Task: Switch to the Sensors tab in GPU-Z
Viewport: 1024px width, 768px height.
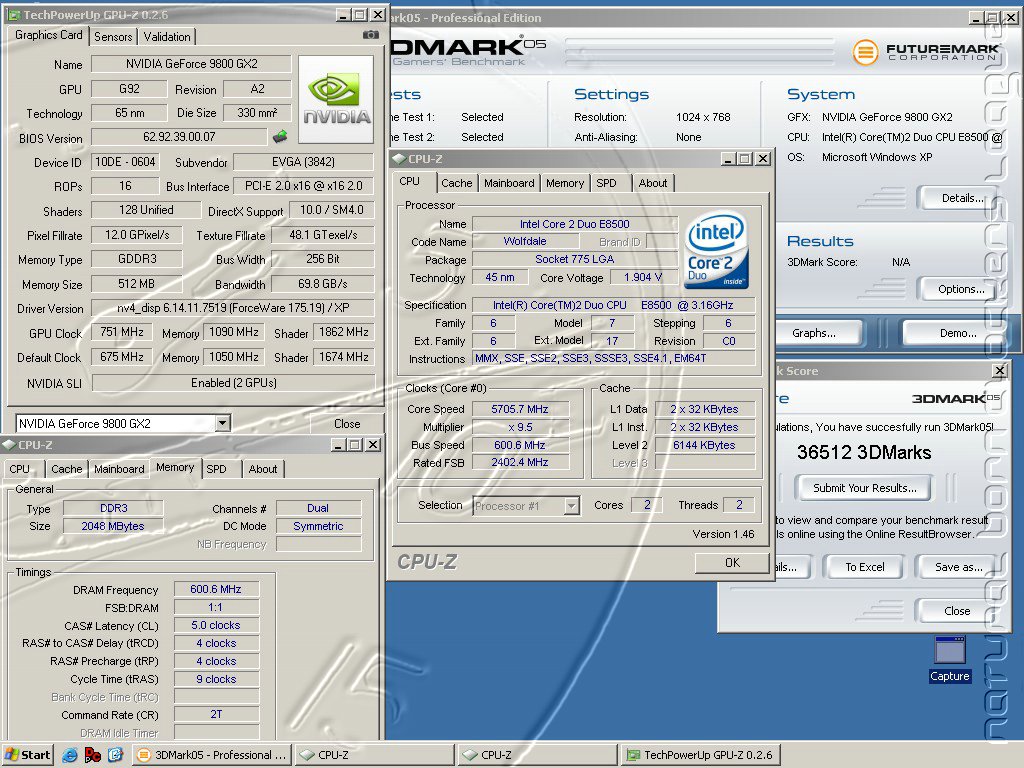Action: point(113,37)
